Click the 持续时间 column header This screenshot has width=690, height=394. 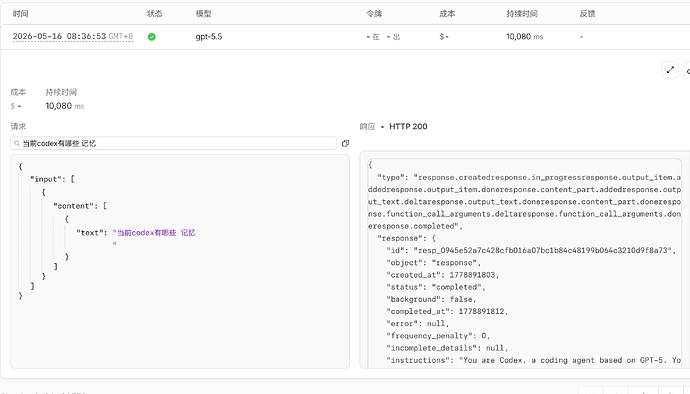click(x=522, y=14)
